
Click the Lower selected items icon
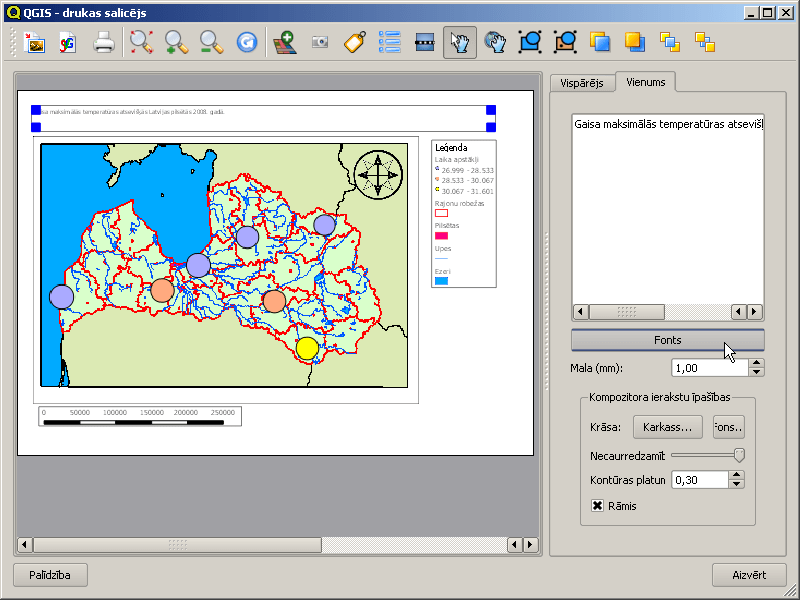(x=635, y=42)
